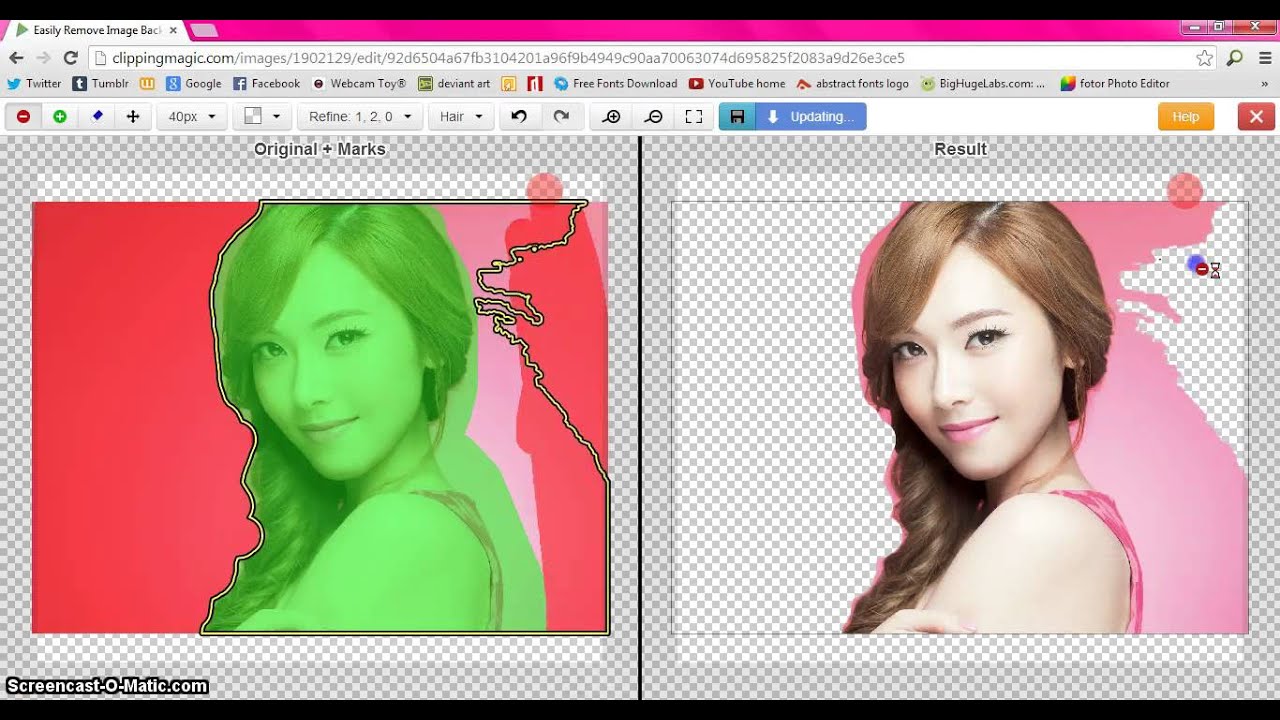Expand the bookmarks overflow chevron
The width and height of the screenshot is (1280, 720).
1265,84
